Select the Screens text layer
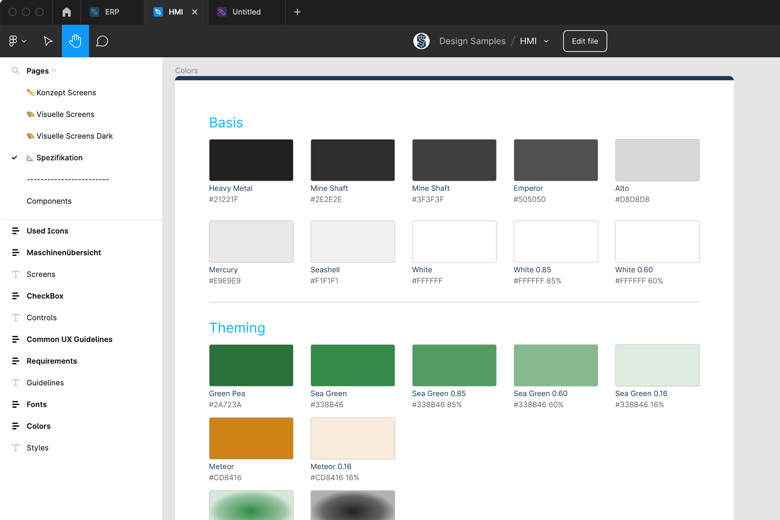Image resolution: width=780 pixels, height=520 pixels. click(41, 274)
